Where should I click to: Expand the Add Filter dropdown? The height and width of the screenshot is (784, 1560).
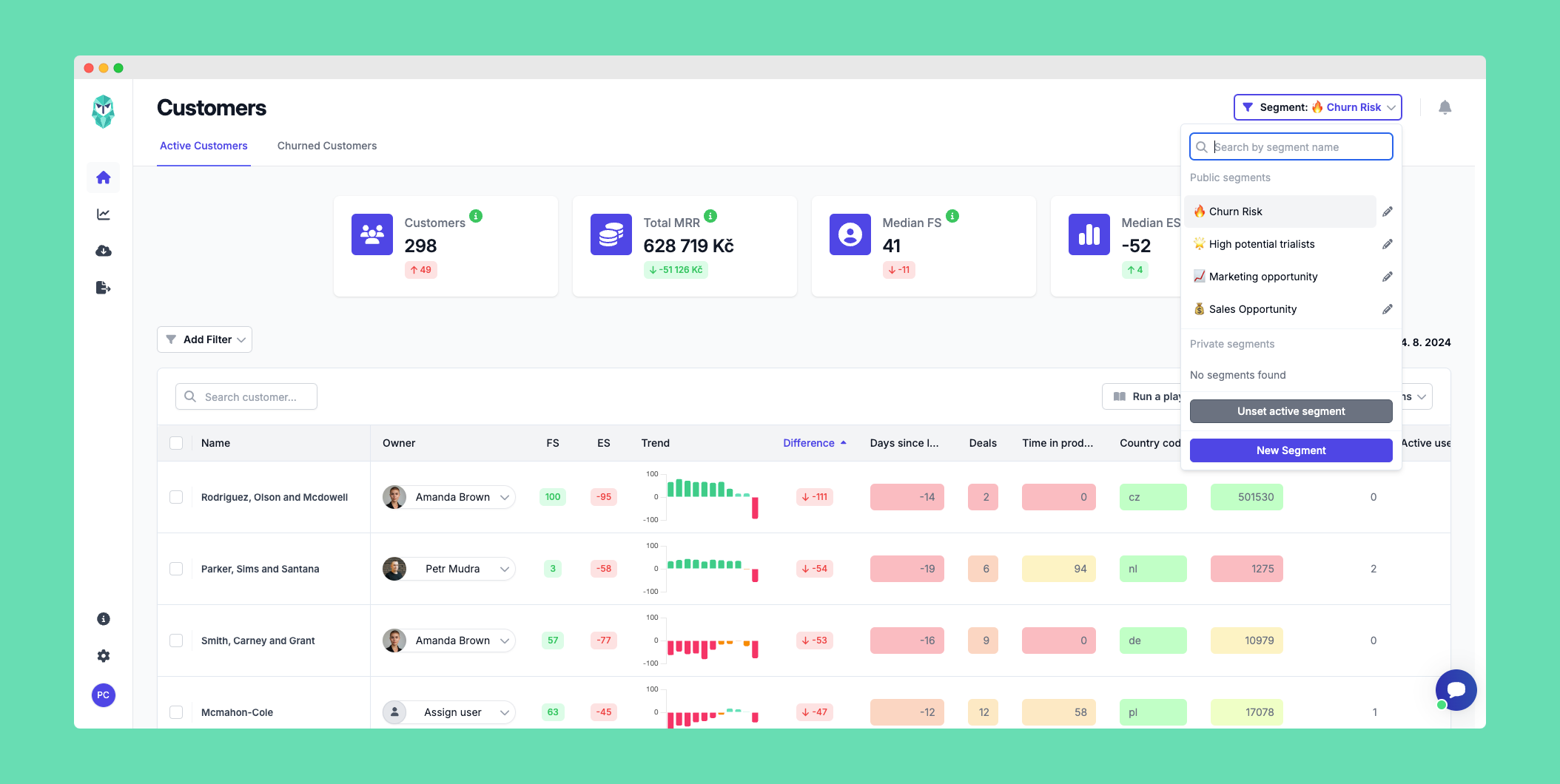point(204,339)
